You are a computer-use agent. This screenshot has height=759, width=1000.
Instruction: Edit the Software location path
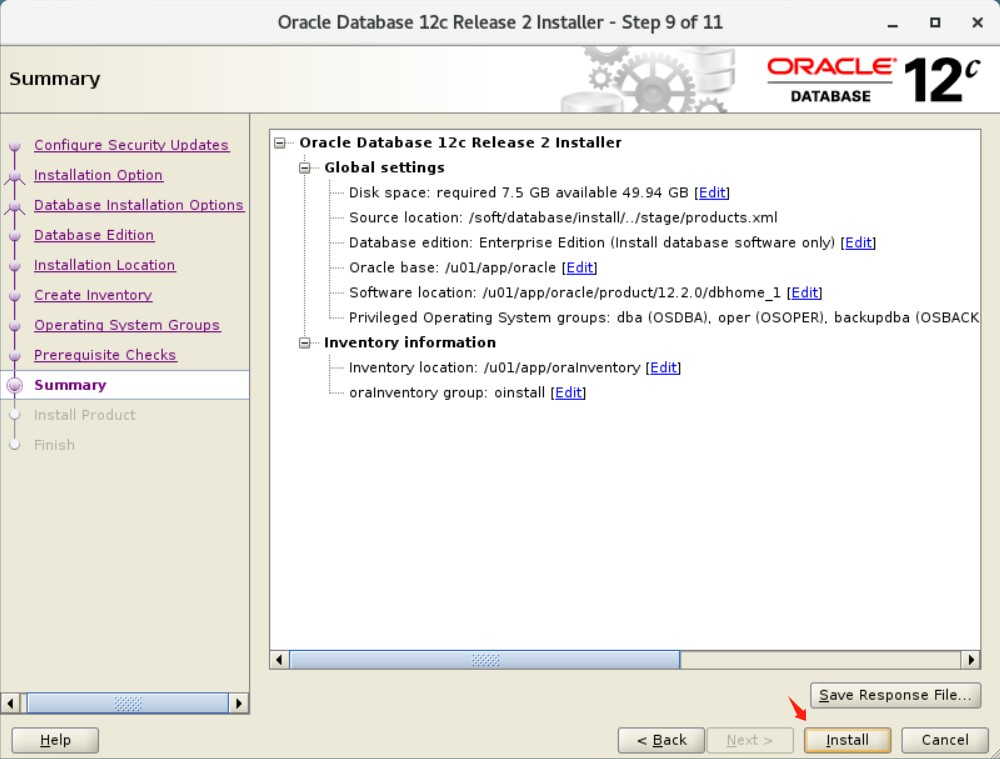[804, 293]
